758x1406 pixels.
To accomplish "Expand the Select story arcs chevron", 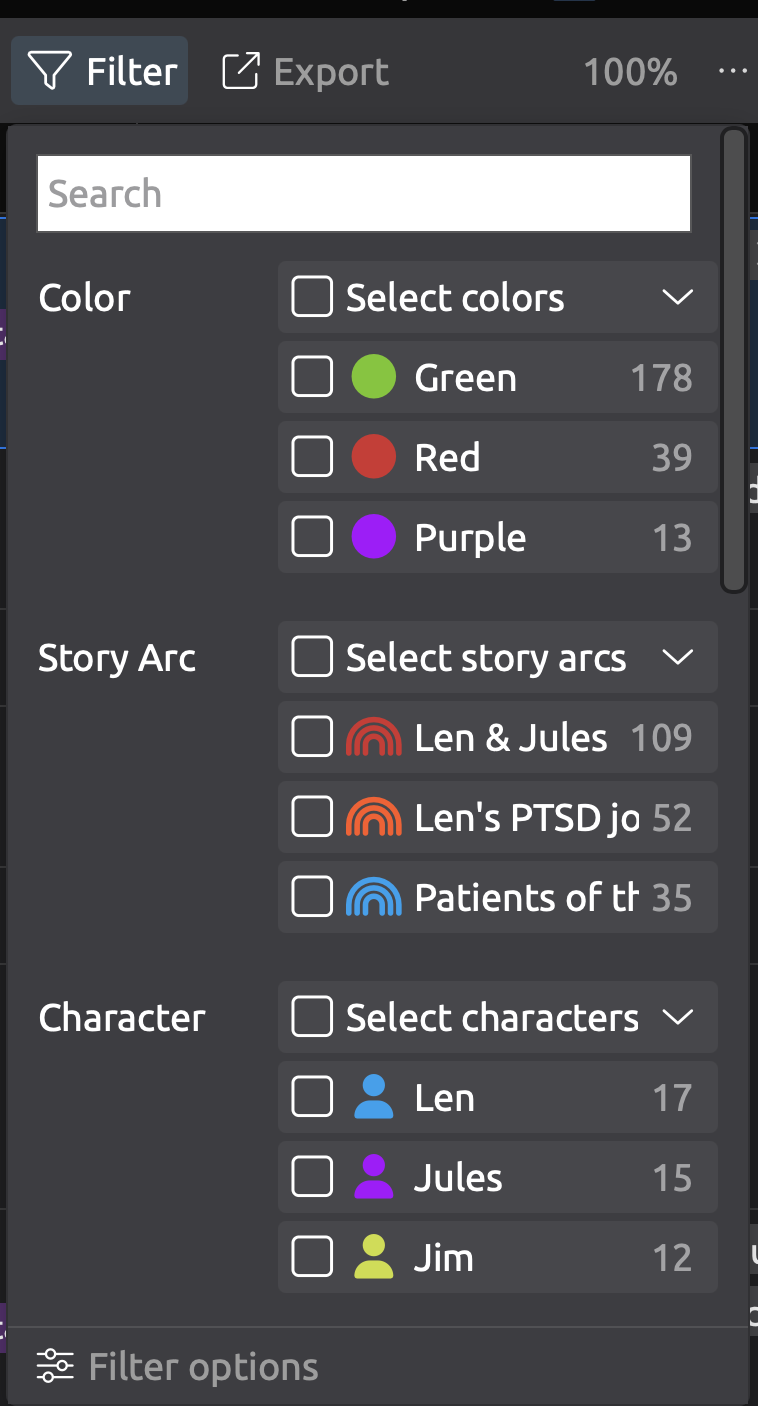I will (678, 657).
